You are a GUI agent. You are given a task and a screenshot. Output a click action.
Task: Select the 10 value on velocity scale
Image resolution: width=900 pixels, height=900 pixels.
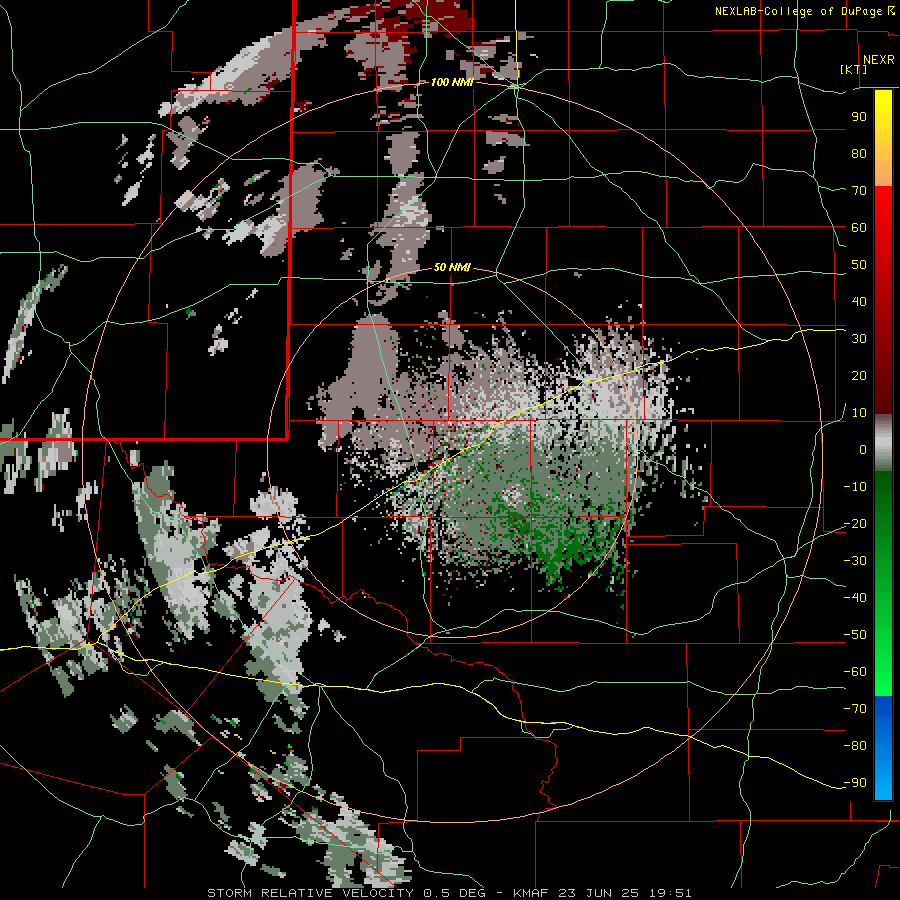click(859, 413)
